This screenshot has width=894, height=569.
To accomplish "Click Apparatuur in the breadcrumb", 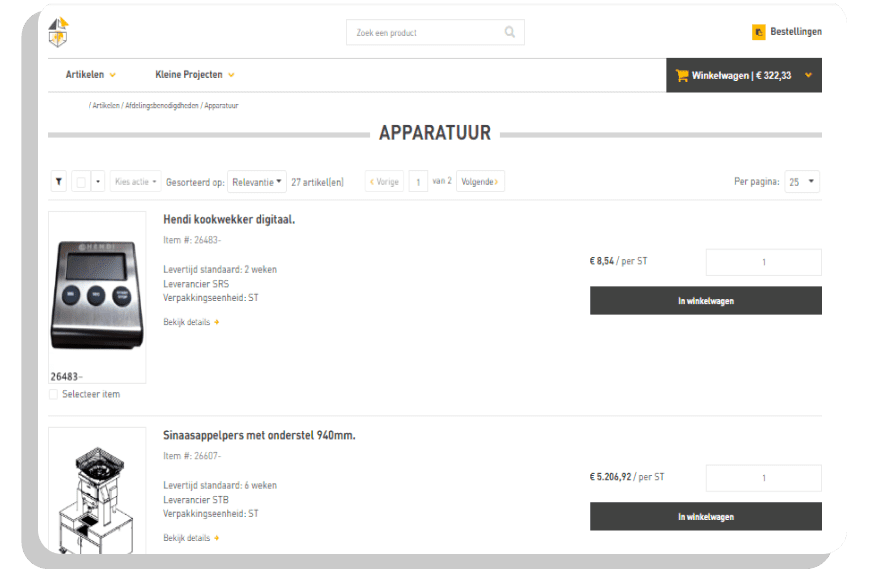I will click(221, 105).
